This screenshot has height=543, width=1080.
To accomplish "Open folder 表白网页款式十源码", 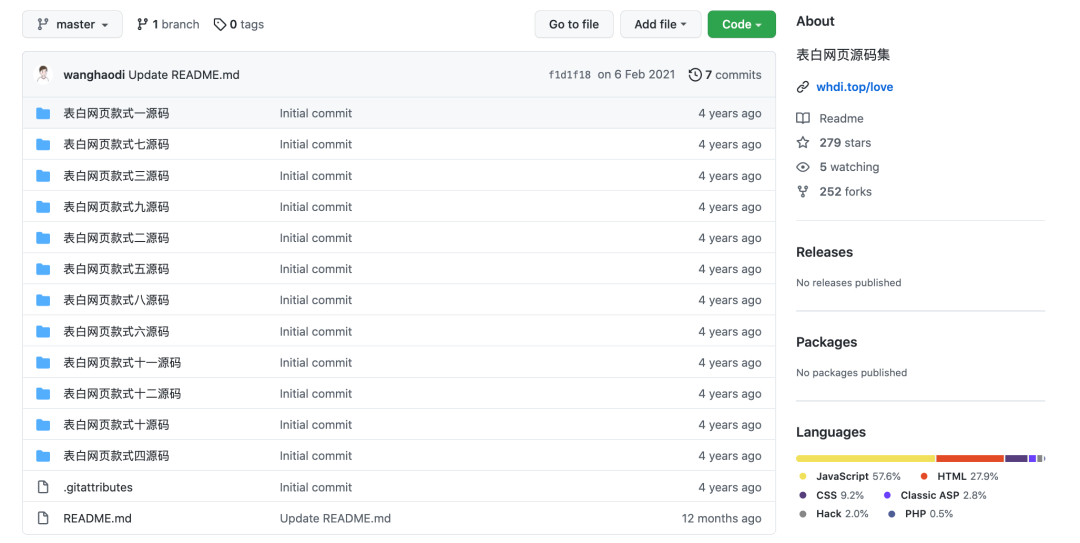I will (x=116, y=424).
